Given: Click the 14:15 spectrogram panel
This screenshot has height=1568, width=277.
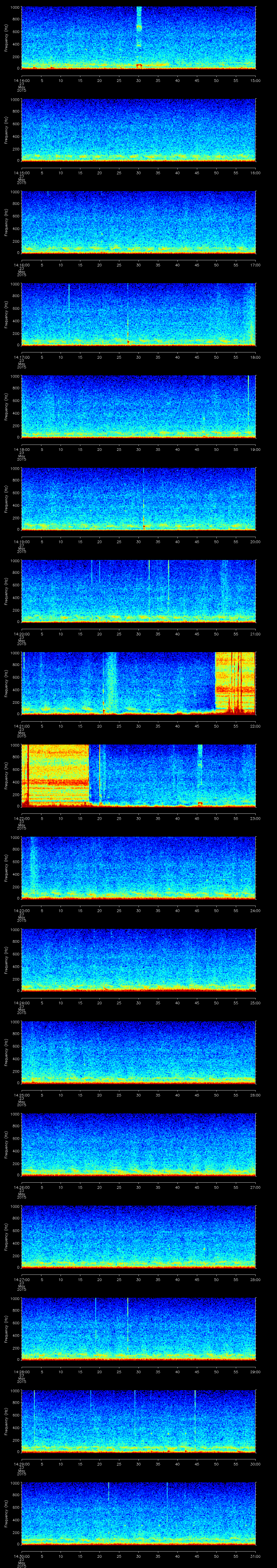Looking at the screenshot, I should point(138,130).
